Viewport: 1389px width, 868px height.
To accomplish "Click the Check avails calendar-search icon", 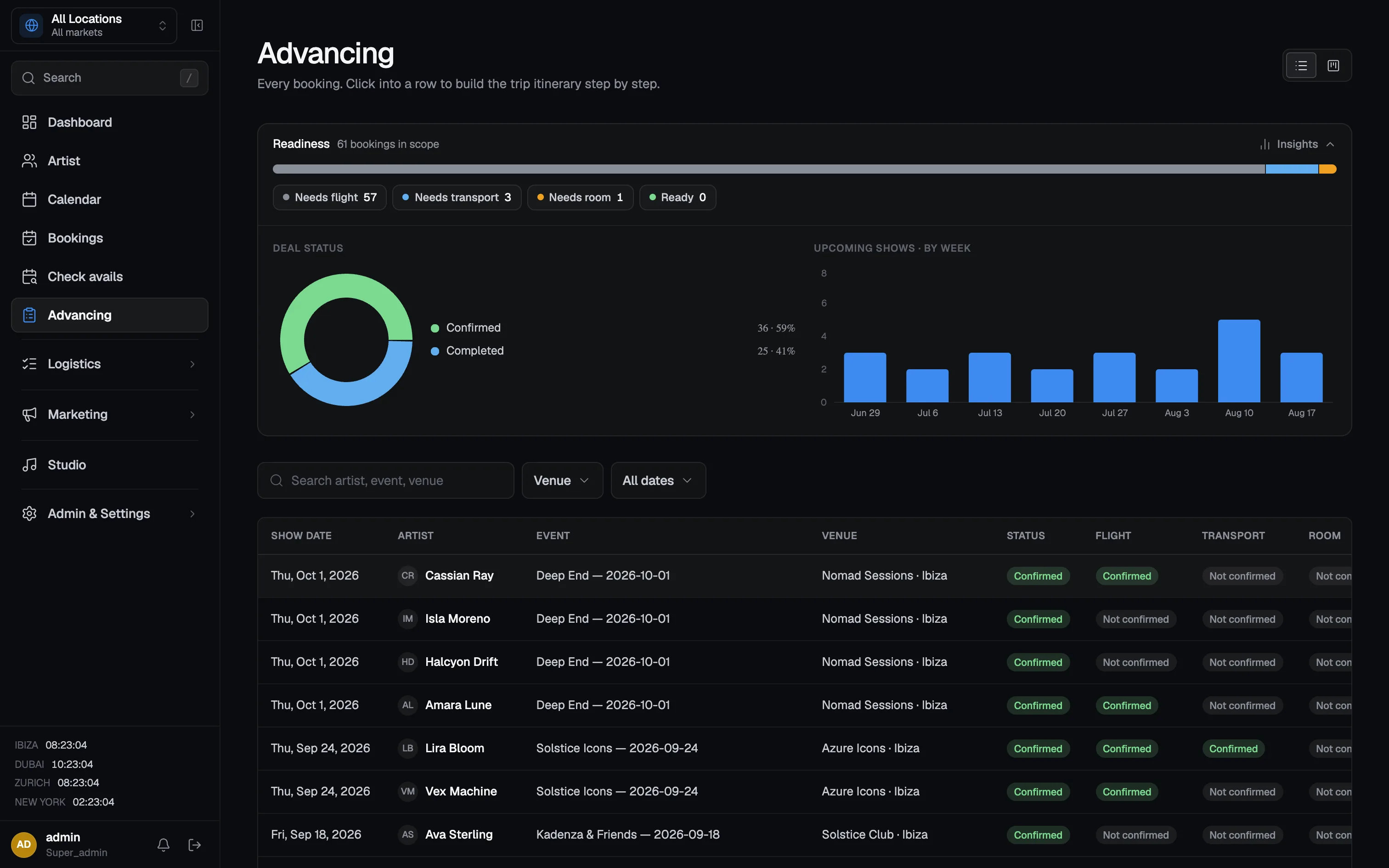I will [29, 276].
